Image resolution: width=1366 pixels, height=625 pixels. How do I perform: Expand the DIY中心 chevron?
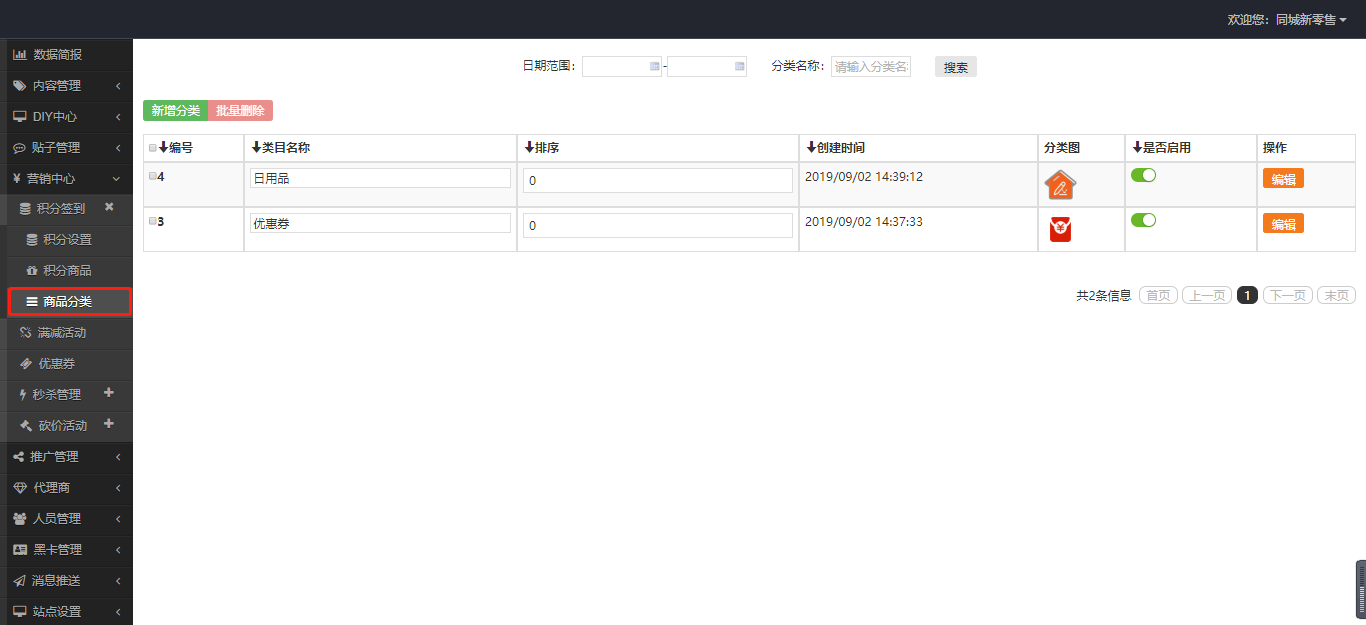point(118,117)
